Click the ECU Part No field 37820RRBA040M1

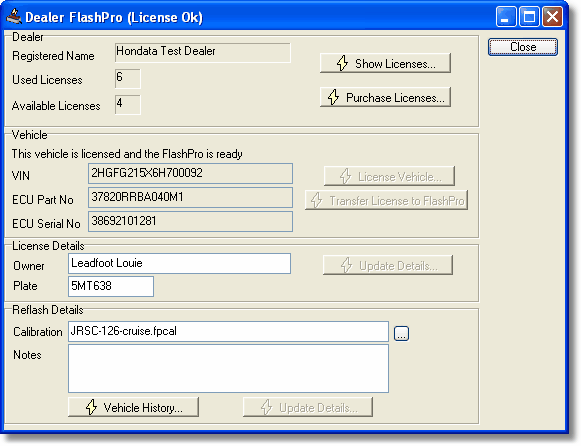(190, 197)
